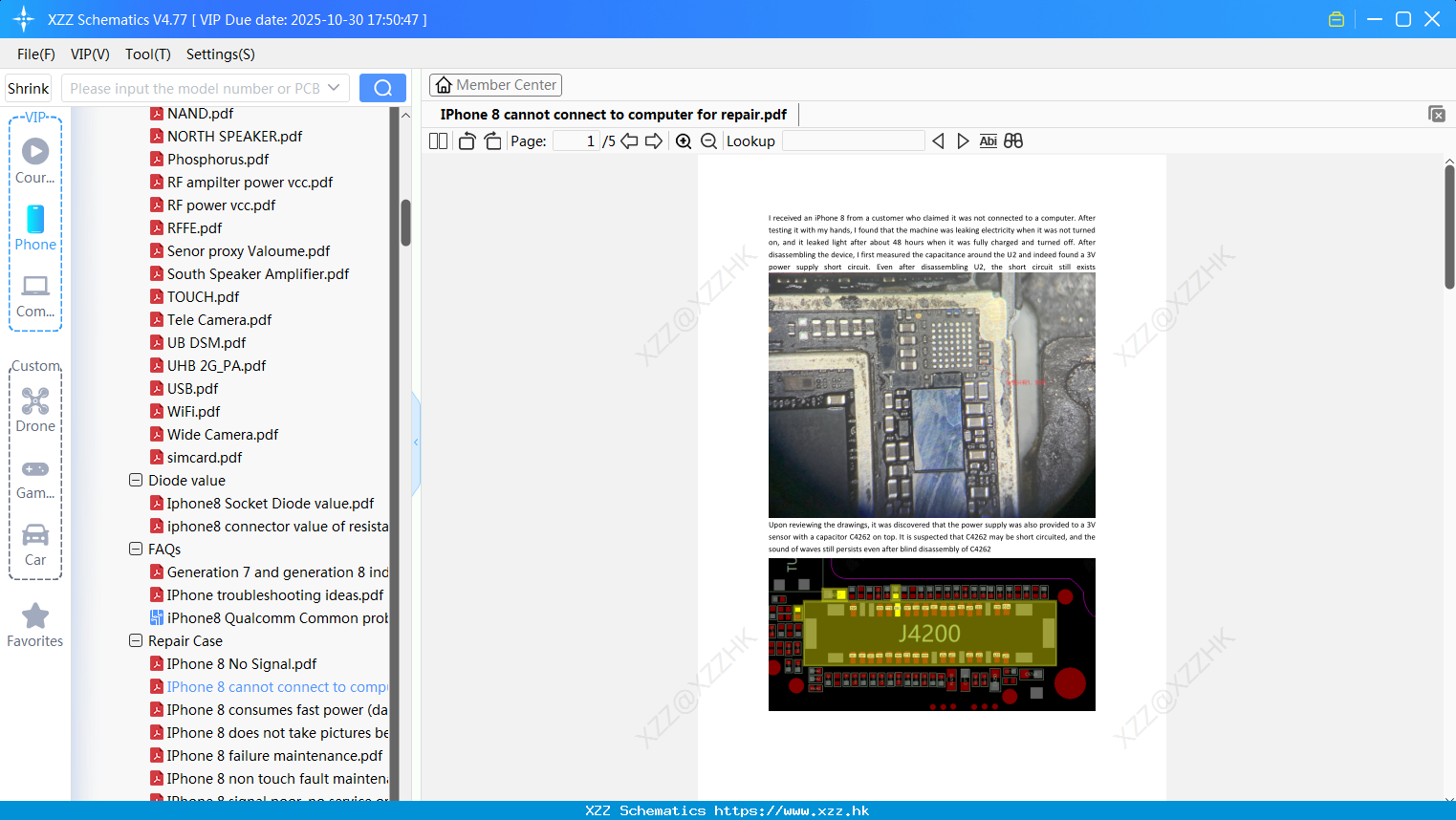Find next lookup match triangle
The height and width of the screenshot is (820, 1456).
pyautogui.click(x=963, y=141)
